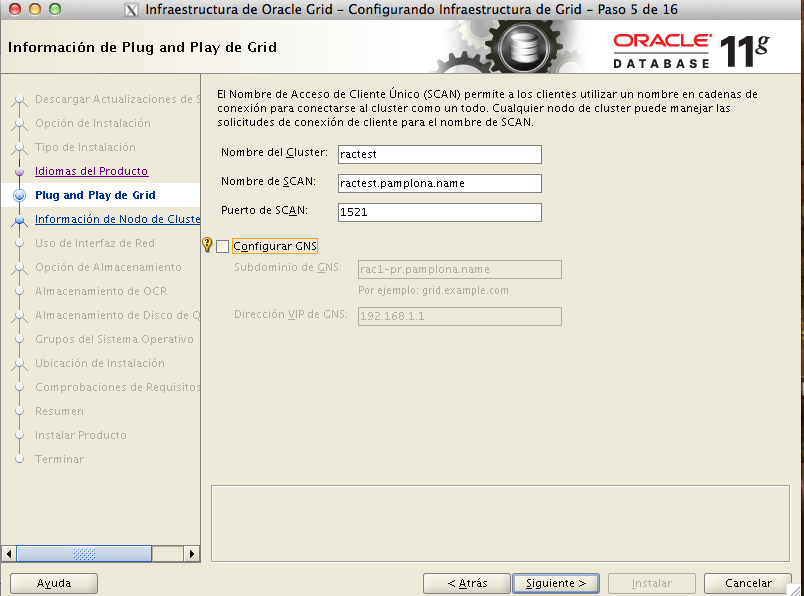This screenshot has height=596, width=804.
Task: Click the Puerto de SCAN field
Action: [440, 212]
